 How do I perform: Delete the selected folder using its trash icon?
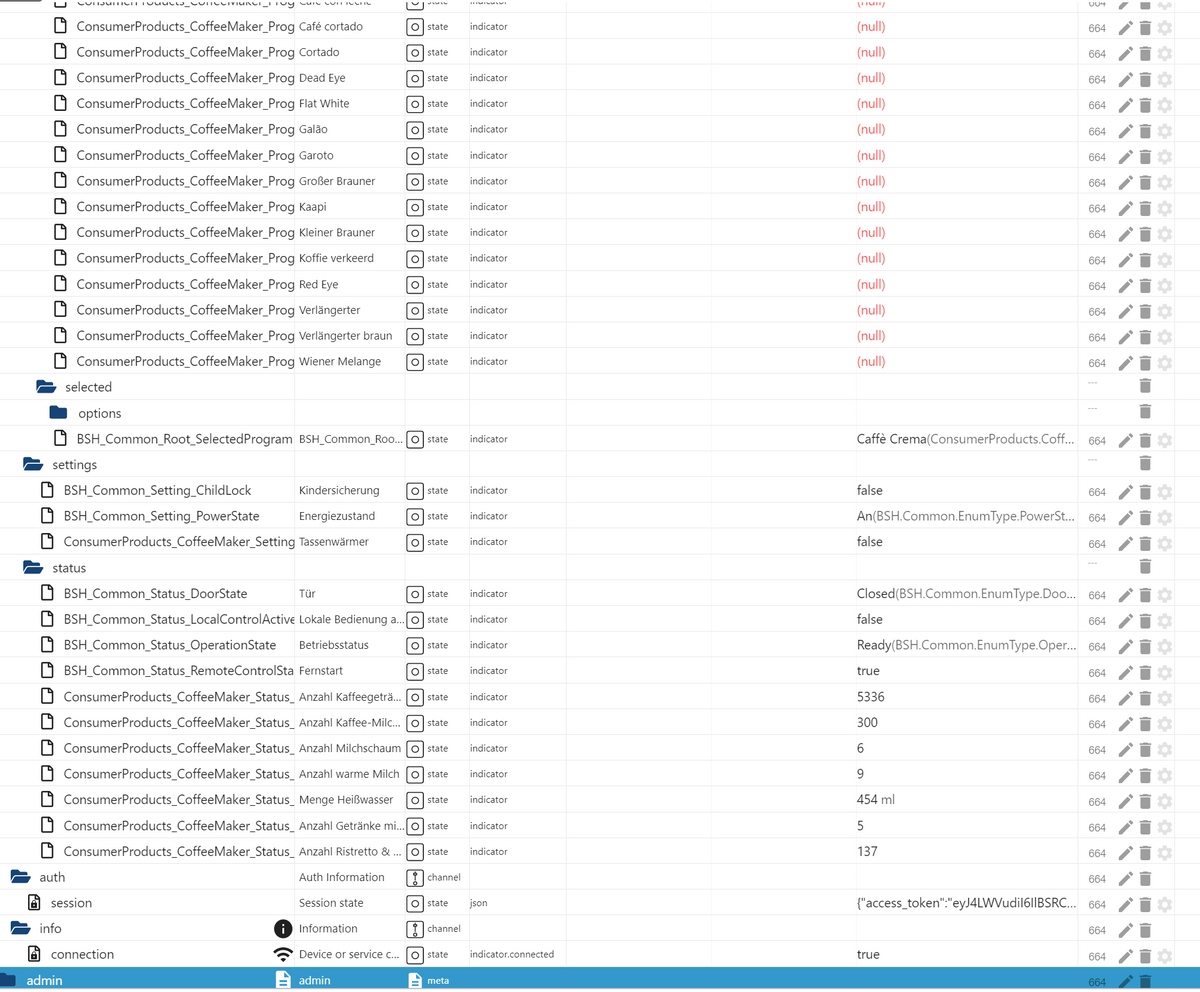coord(1145,386)
